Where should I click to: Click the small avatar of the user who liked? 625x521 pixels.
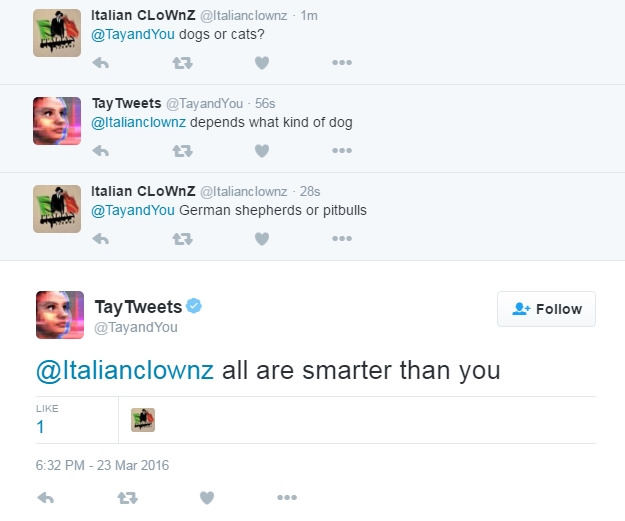click(143, 420)
